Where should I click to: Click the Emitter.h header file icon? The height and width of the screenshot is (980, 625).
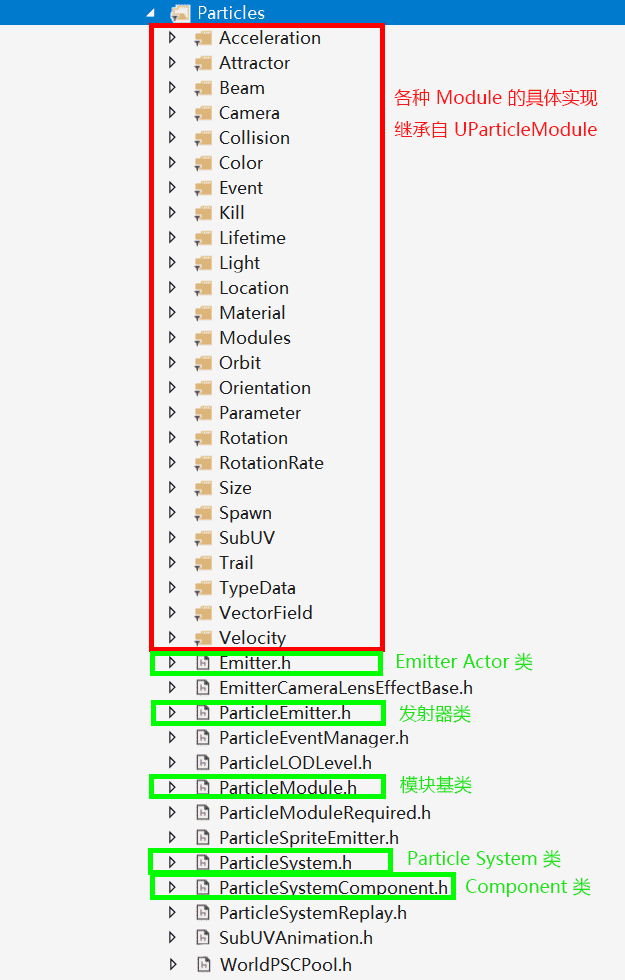coord(203,663)
